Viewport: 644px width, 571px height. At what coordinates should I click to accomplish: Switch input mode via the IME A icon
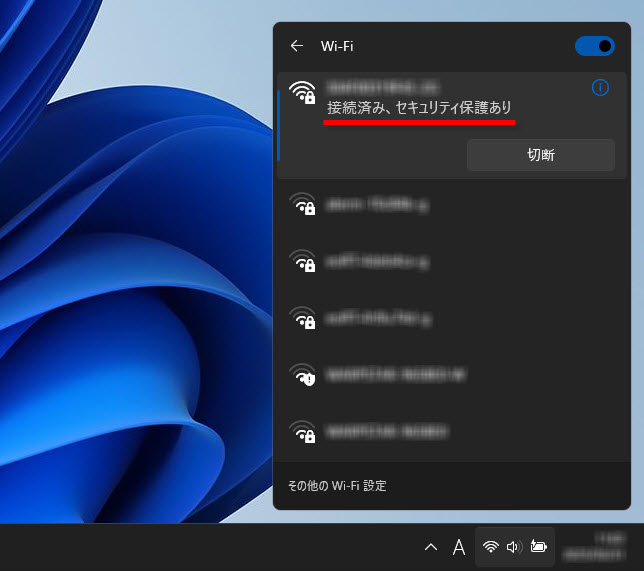coord(459,547)
